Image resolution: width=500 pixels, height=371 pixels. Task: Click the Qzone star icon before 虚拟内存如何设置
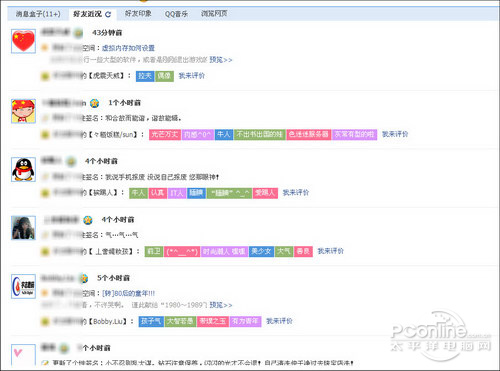(x=45, y=48)
